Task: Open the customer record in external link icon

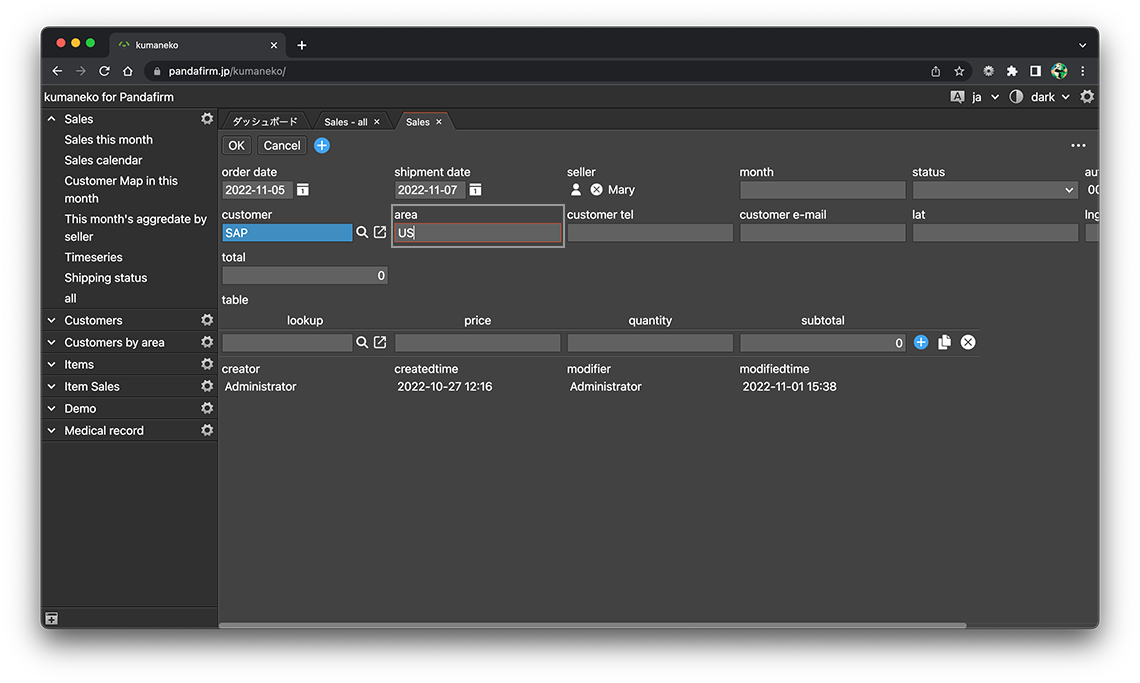Action: (x=380, y=233)
